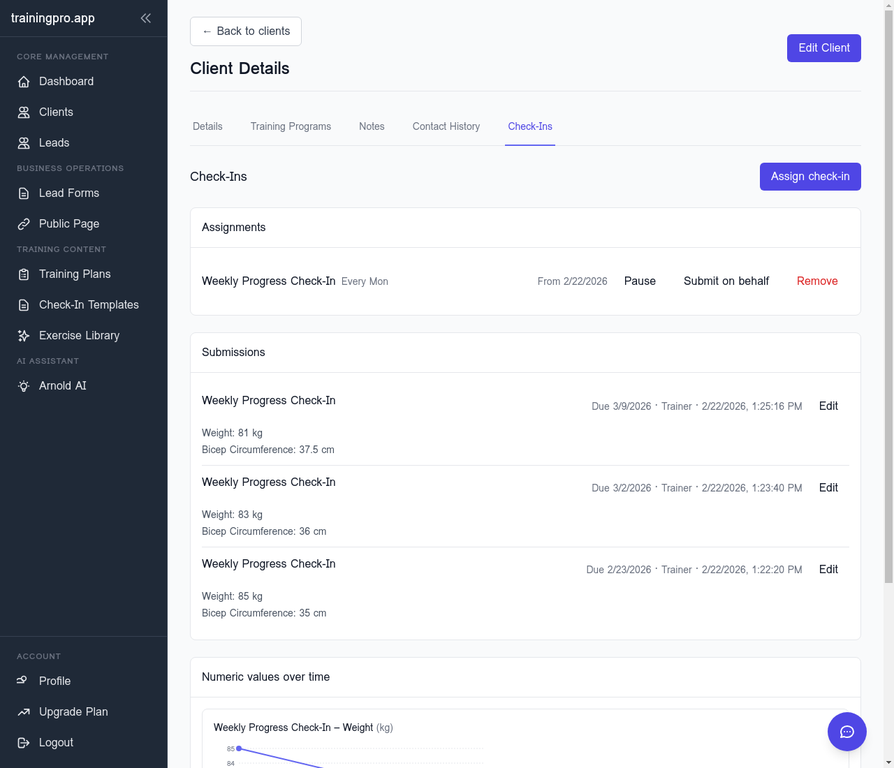
Task: Edit the submission due 3/9/2026
Action: tap(828, 406)
